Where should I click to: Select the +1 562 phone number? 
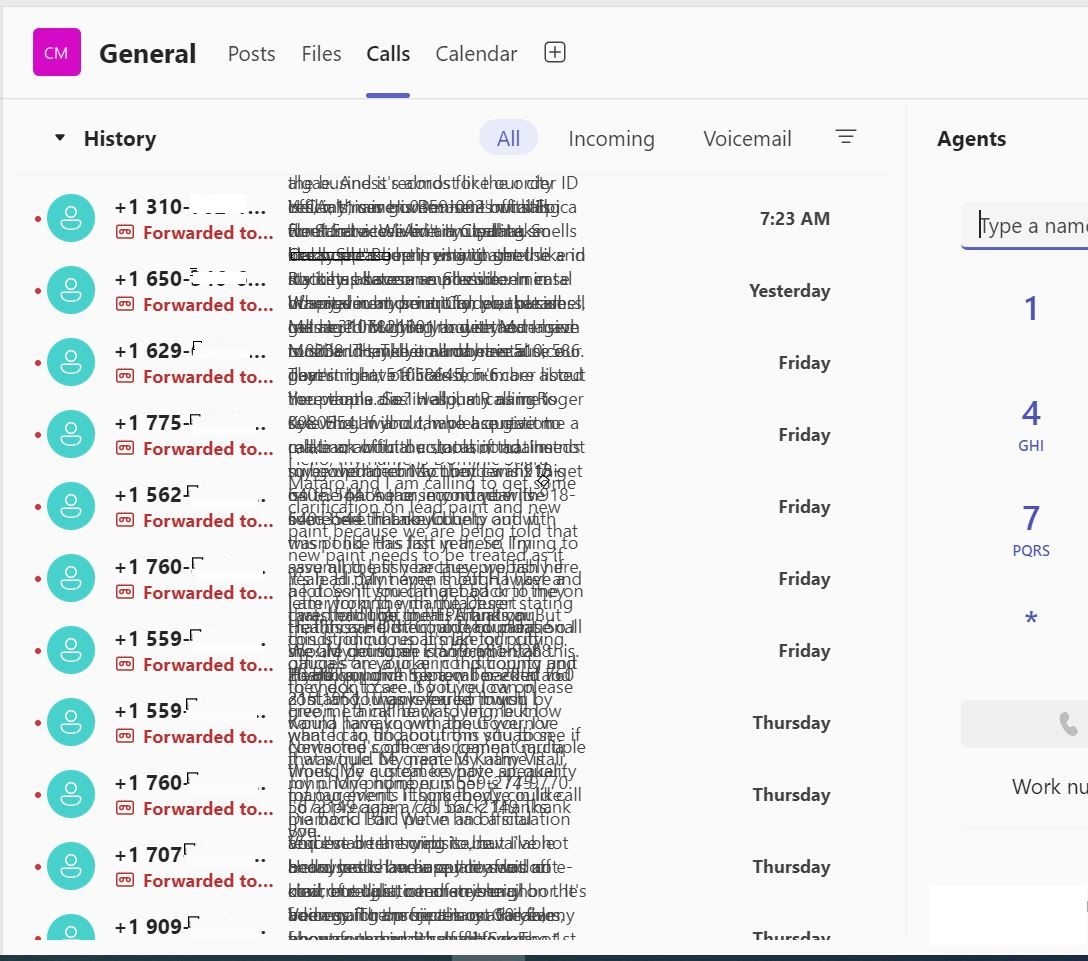point(191,495)
